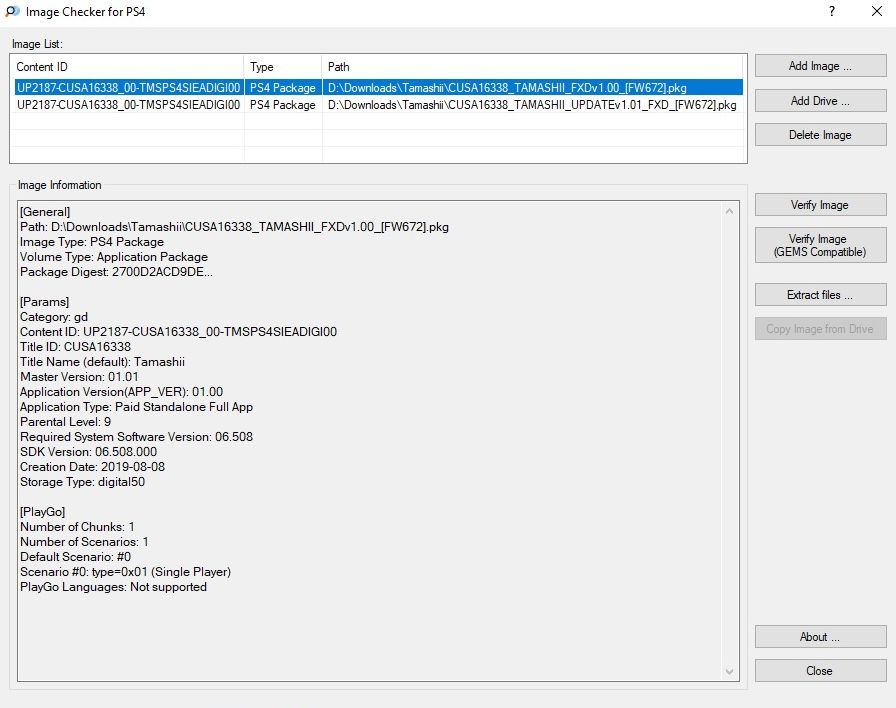Close the Image Checker window
The width and height of the screenshot is (896, 708).
(x=877, y=11)
